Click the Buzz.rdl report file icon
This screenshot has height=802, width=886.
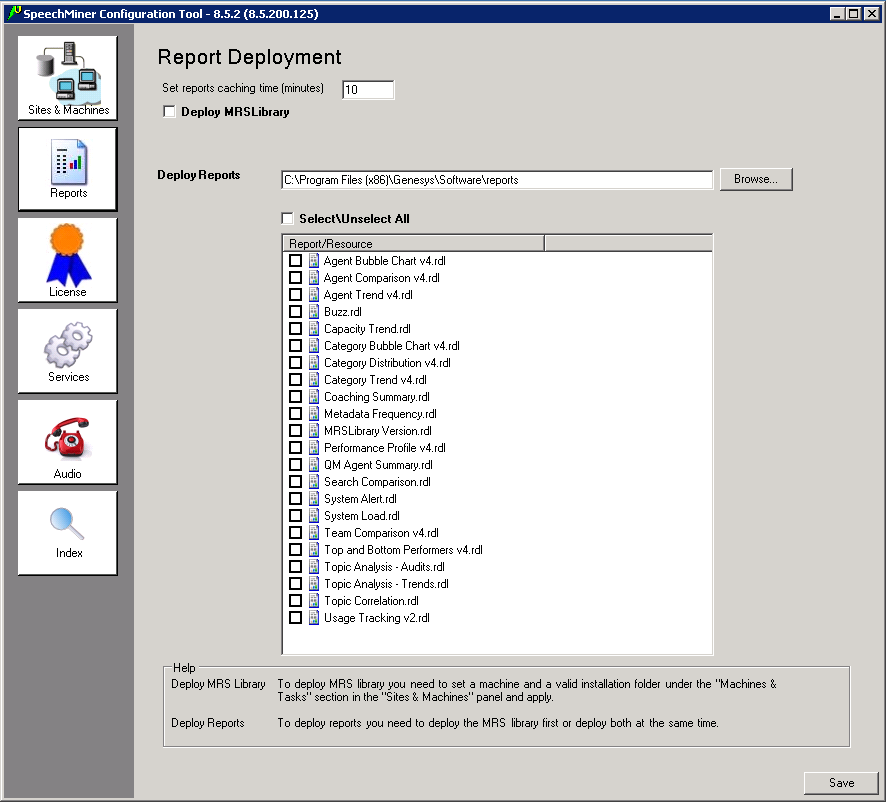314,312
